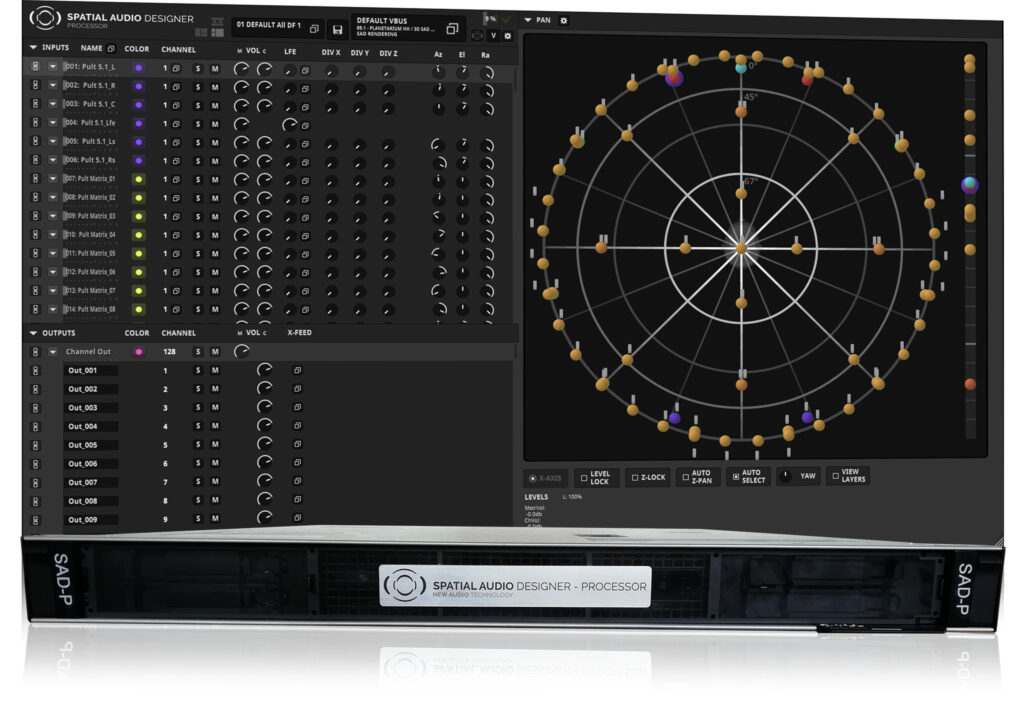Viewport: 1024px width, 704px height.
Task: Select the Out_001 name field
Action: pyautogui.click(x=91, y=370)
